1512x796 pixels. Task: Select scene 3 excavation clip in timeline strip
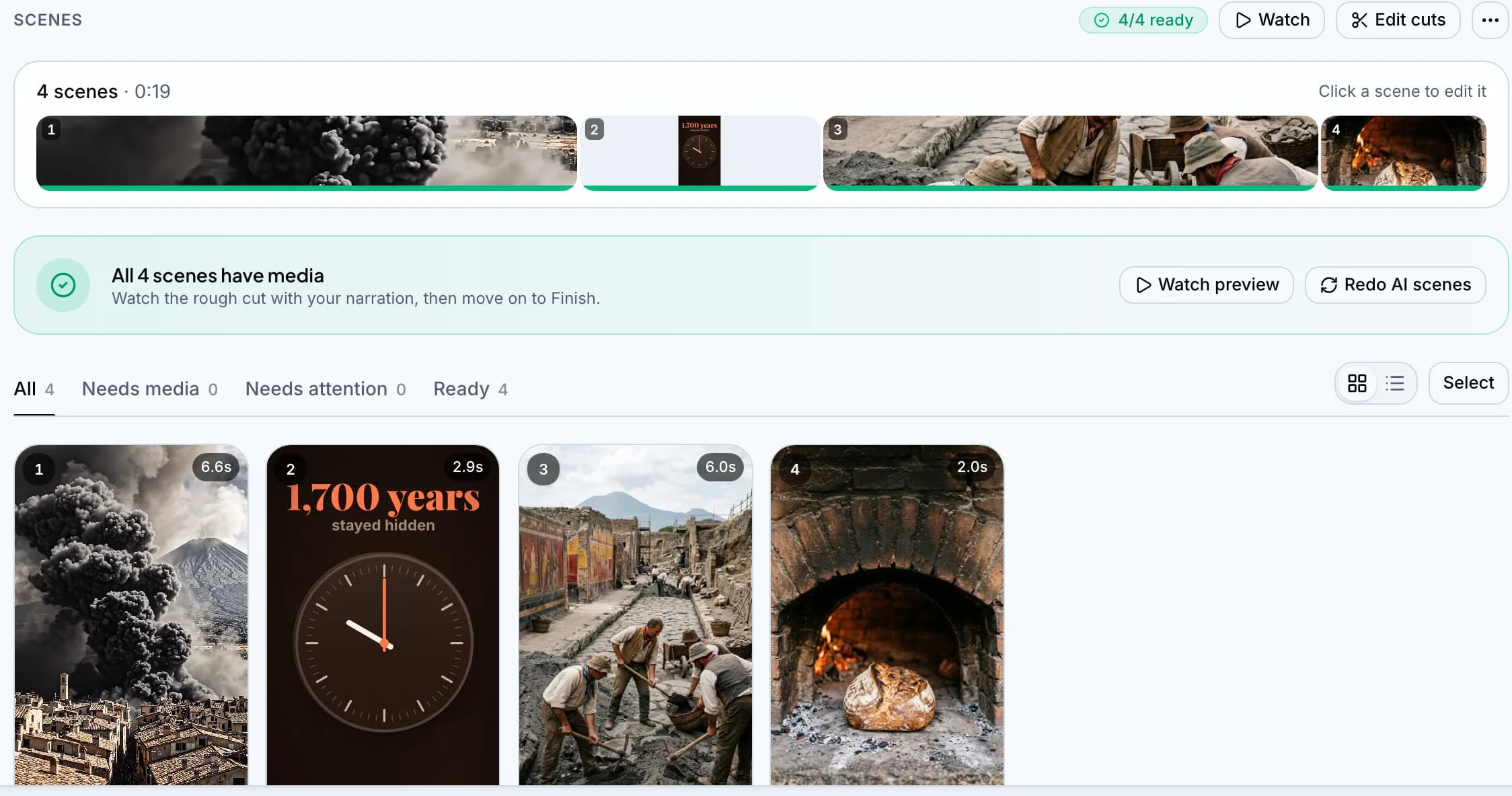[x=1070, y=153]
